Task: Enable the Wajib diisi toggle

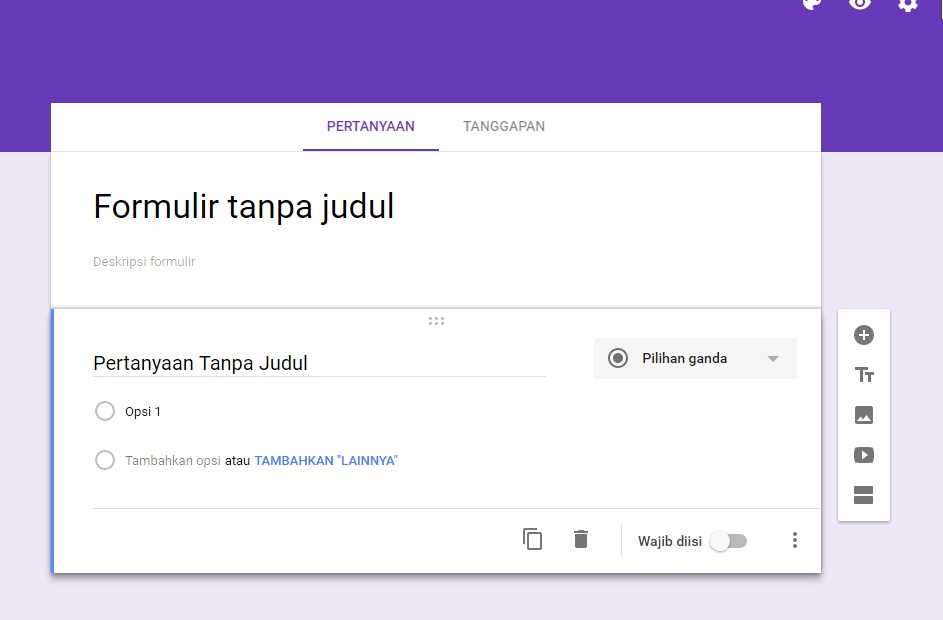Action: (728, 540)
